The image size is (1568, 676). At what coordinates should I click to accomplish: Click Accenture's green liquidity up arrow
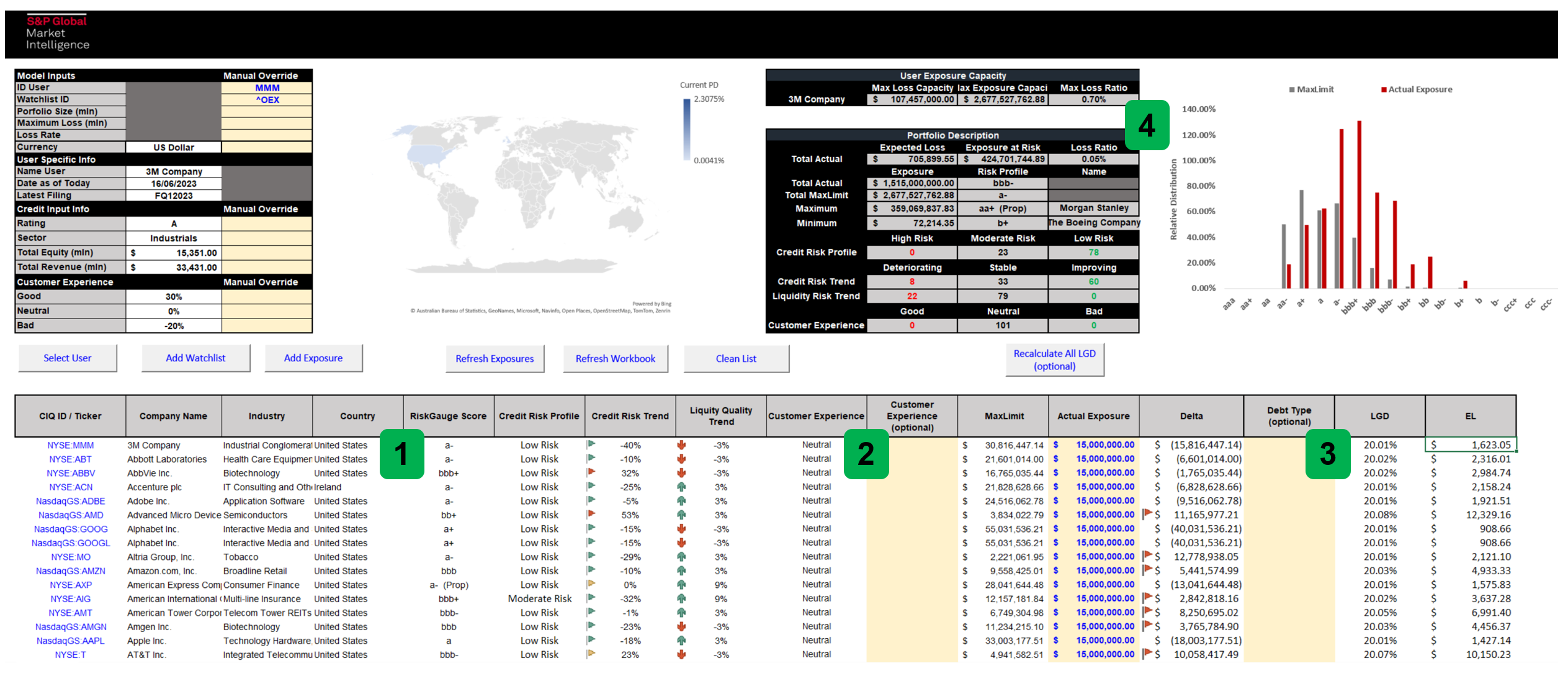681,487
